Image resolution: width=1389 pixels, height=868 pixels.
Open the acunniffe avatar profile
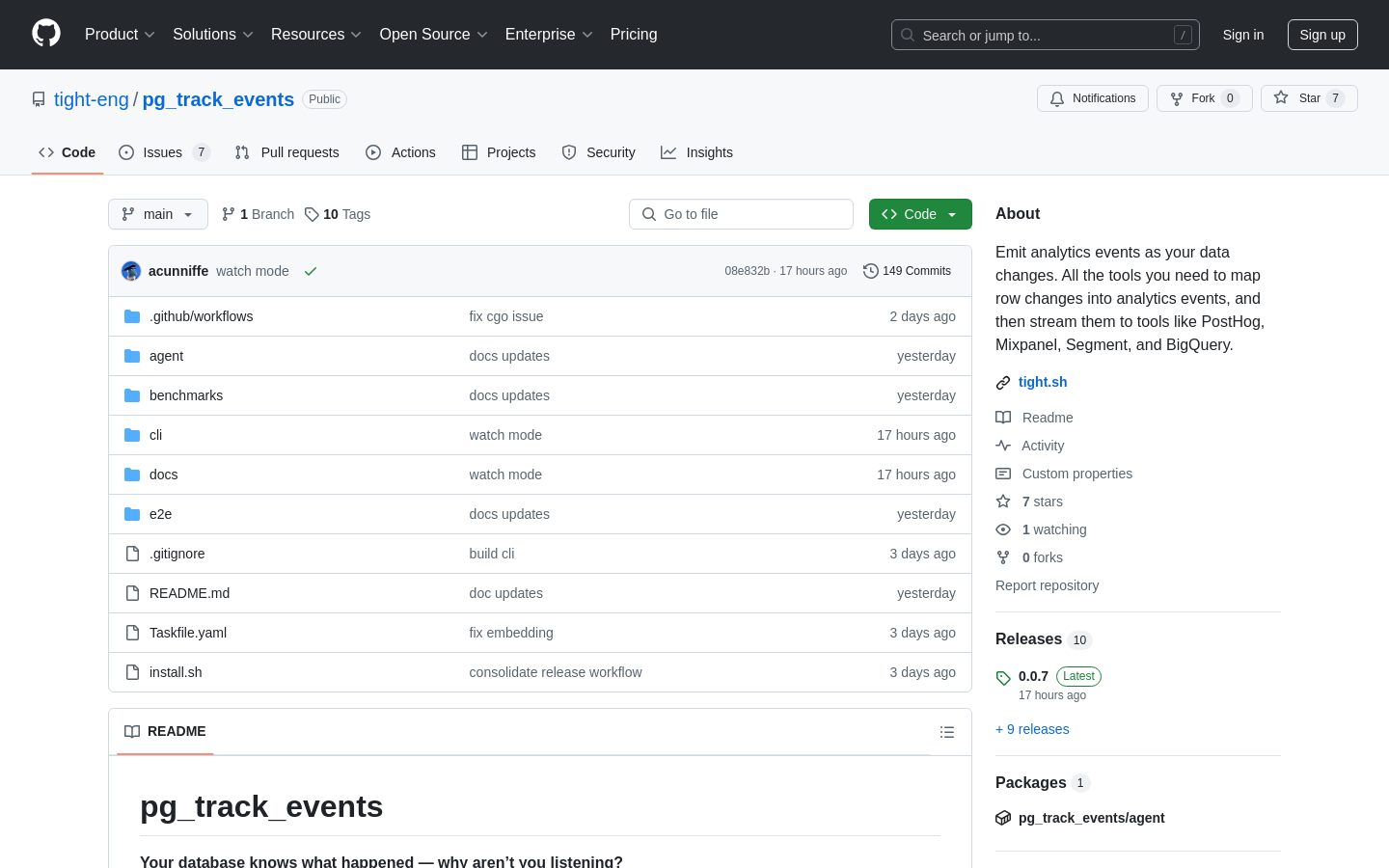pyautogui.click(x=131, y=271)
